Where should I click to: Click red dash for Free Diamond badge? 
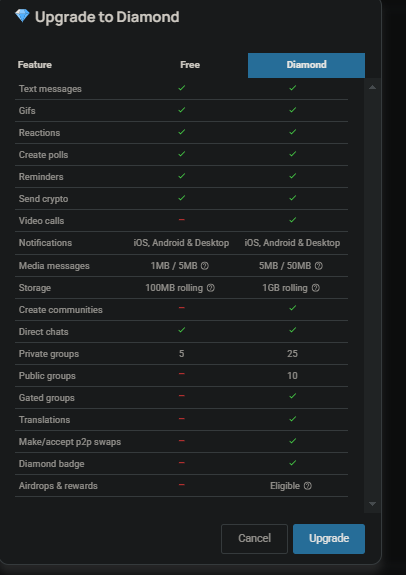click(x=182, y=463)
